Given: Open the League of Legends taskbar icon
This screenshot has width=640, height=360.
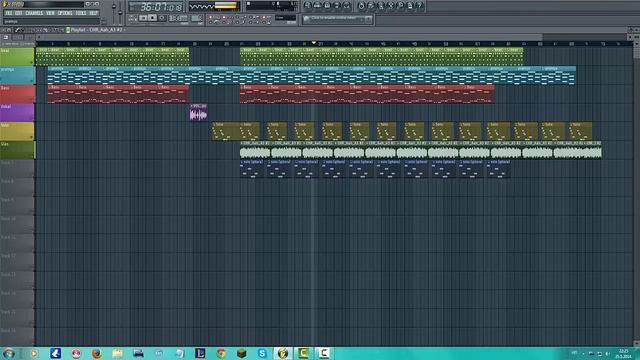Looking at the screenshot, I should coord(200,353).
